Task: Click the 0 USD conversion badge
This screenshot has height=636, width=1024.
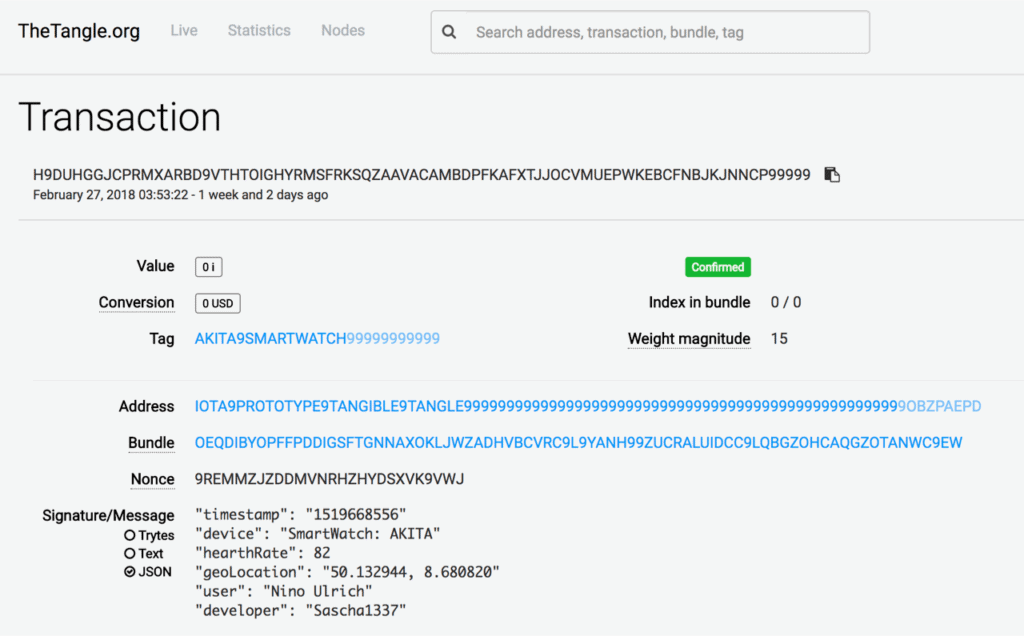Action: 217,303
